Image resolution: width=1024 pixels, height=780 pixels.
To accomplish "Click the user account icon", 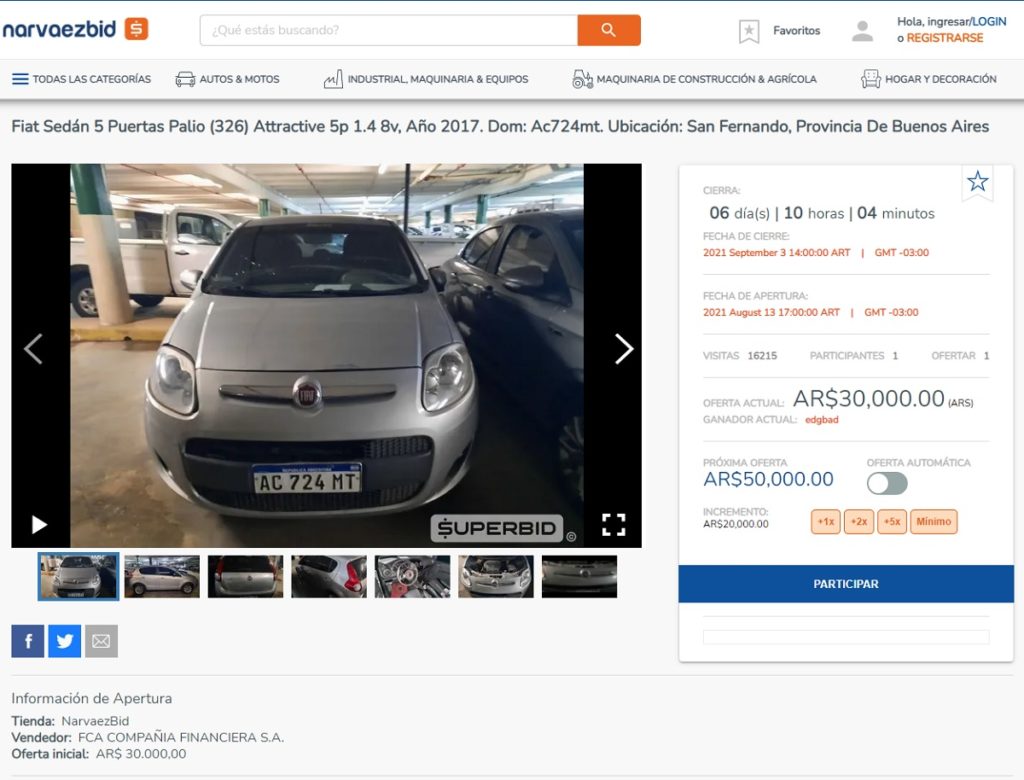I will [x=862, y=29].
